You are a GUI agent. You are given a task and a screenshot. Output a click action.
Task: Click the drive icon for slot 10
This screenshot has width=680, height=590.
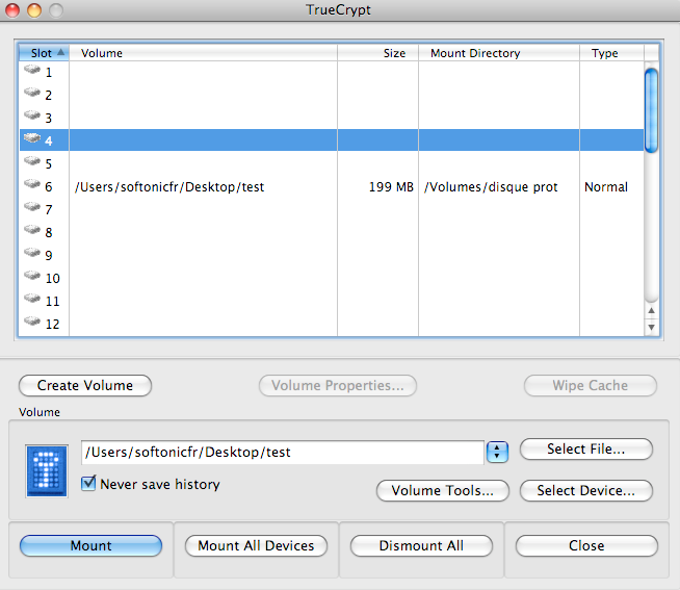(32, 276)
